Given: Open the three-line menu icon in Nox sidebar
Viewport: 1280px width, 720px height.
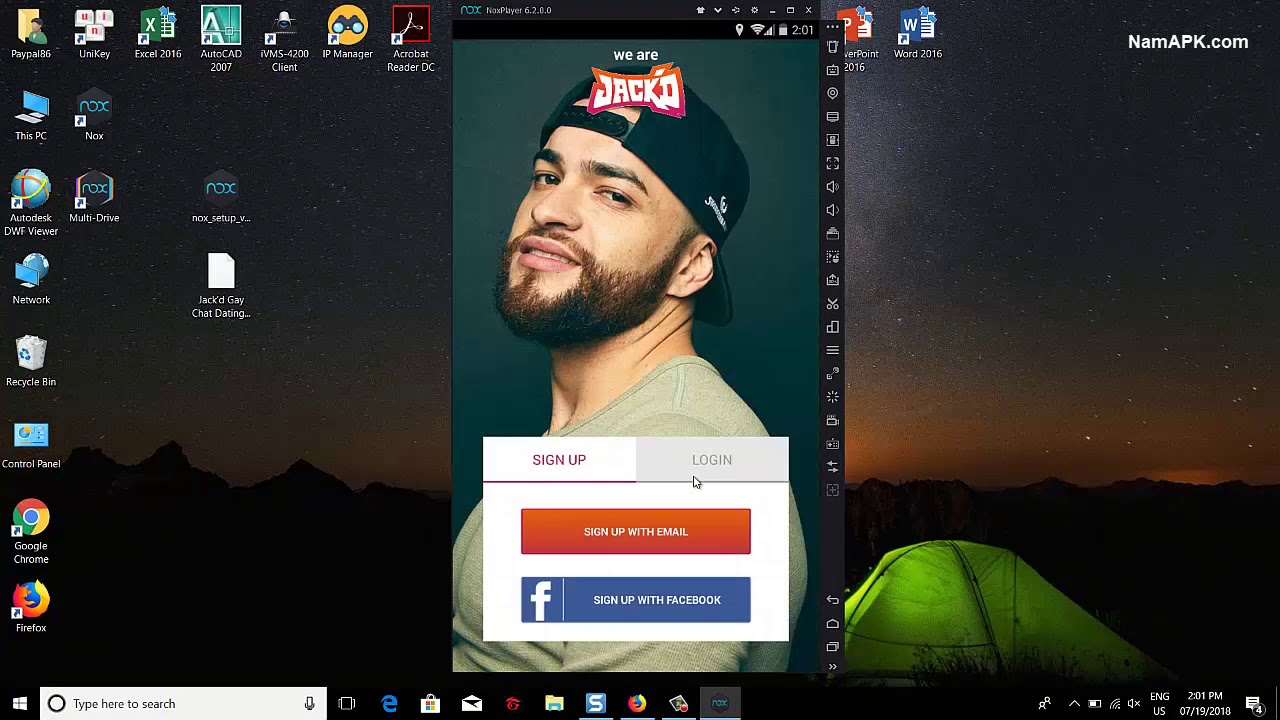Looking at the screenshot, I should pyautogui.click(x=832, y=350).
